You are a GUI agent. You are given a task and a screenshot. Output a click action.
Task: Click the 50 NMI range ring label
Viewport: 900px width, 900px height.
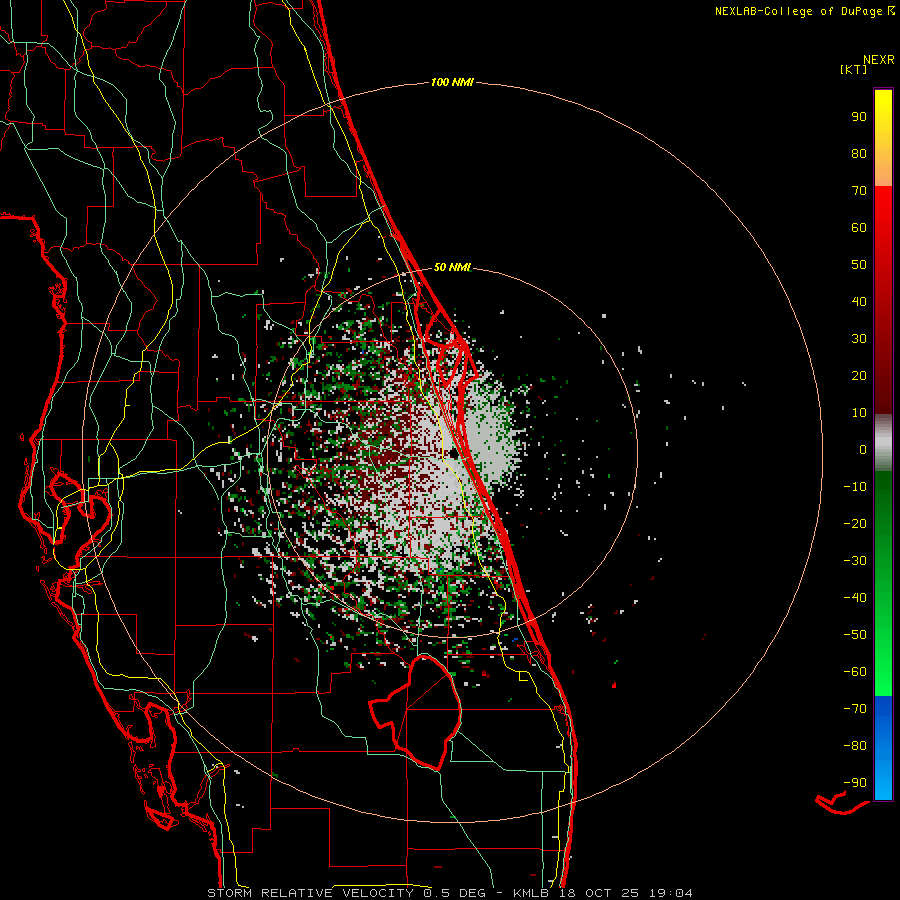(452, 267)
